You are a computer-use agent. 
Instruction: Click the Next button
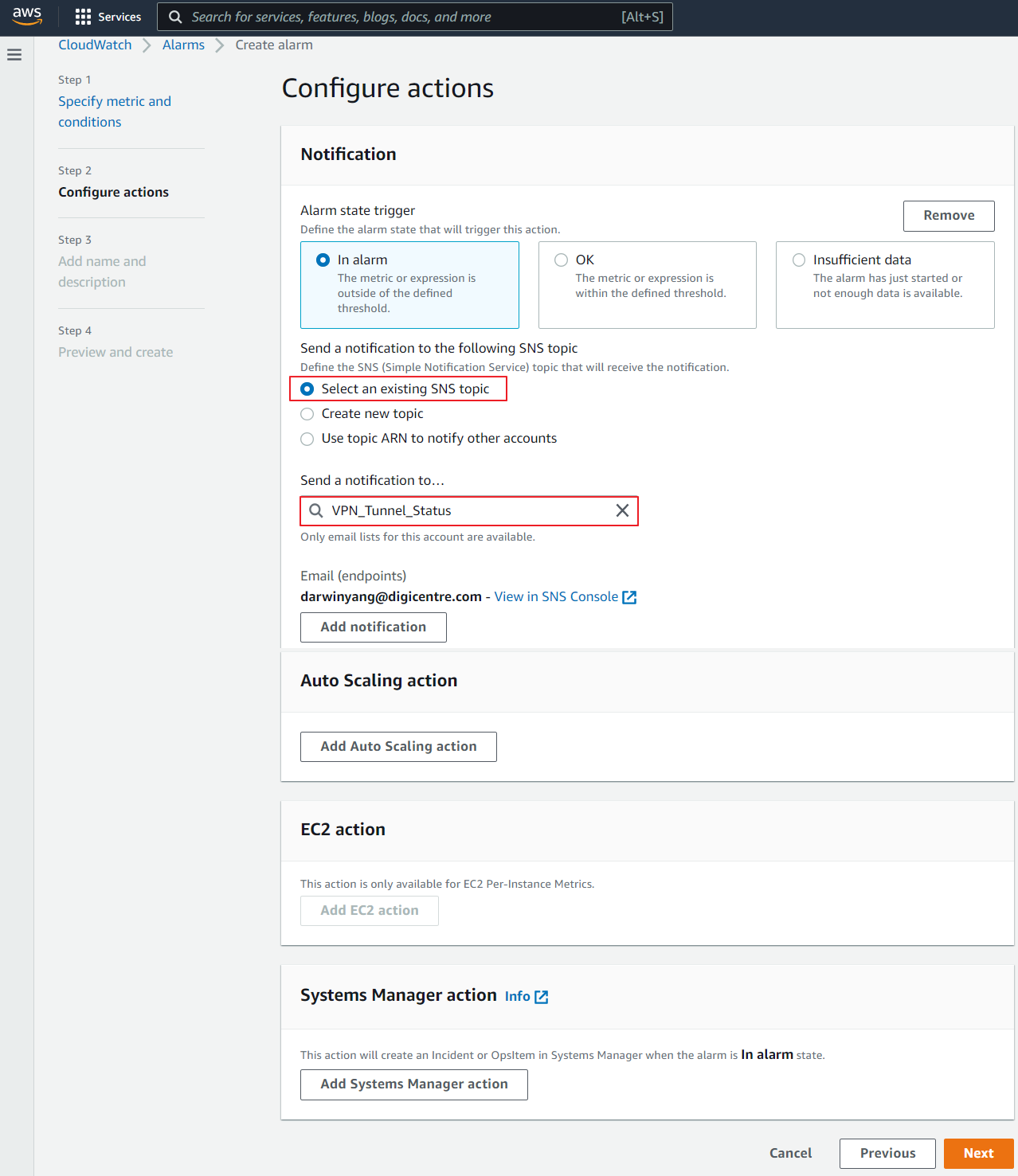[978, 1153]
